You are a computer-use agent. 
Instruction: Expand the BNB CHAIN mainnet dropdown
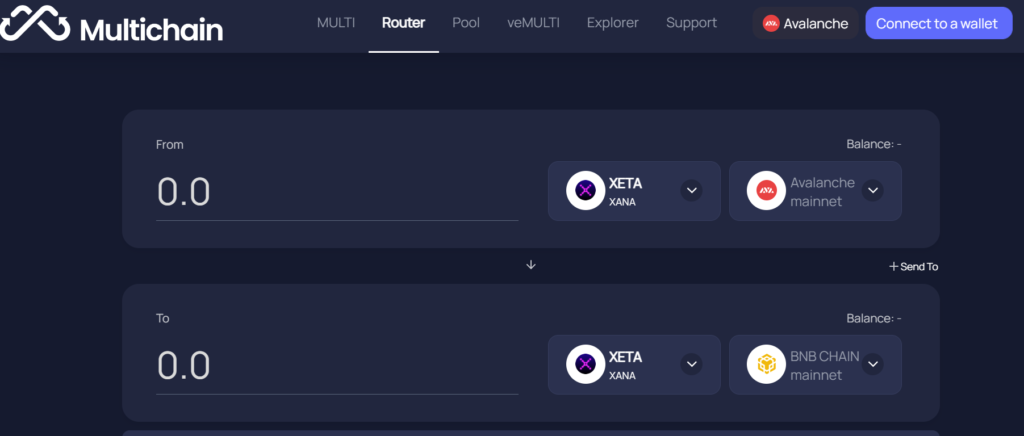click(x=872, y=364)
